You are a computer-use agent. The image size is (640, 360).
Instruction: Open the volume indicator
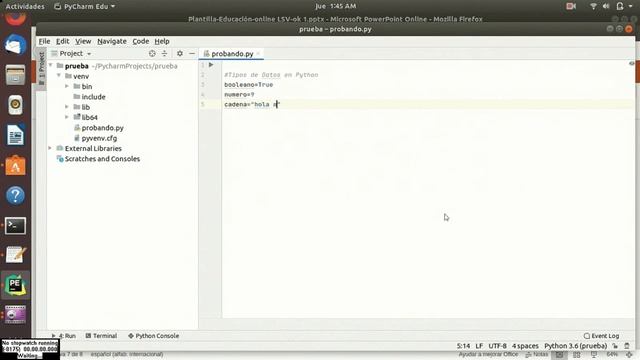click(x=606, y=6)
